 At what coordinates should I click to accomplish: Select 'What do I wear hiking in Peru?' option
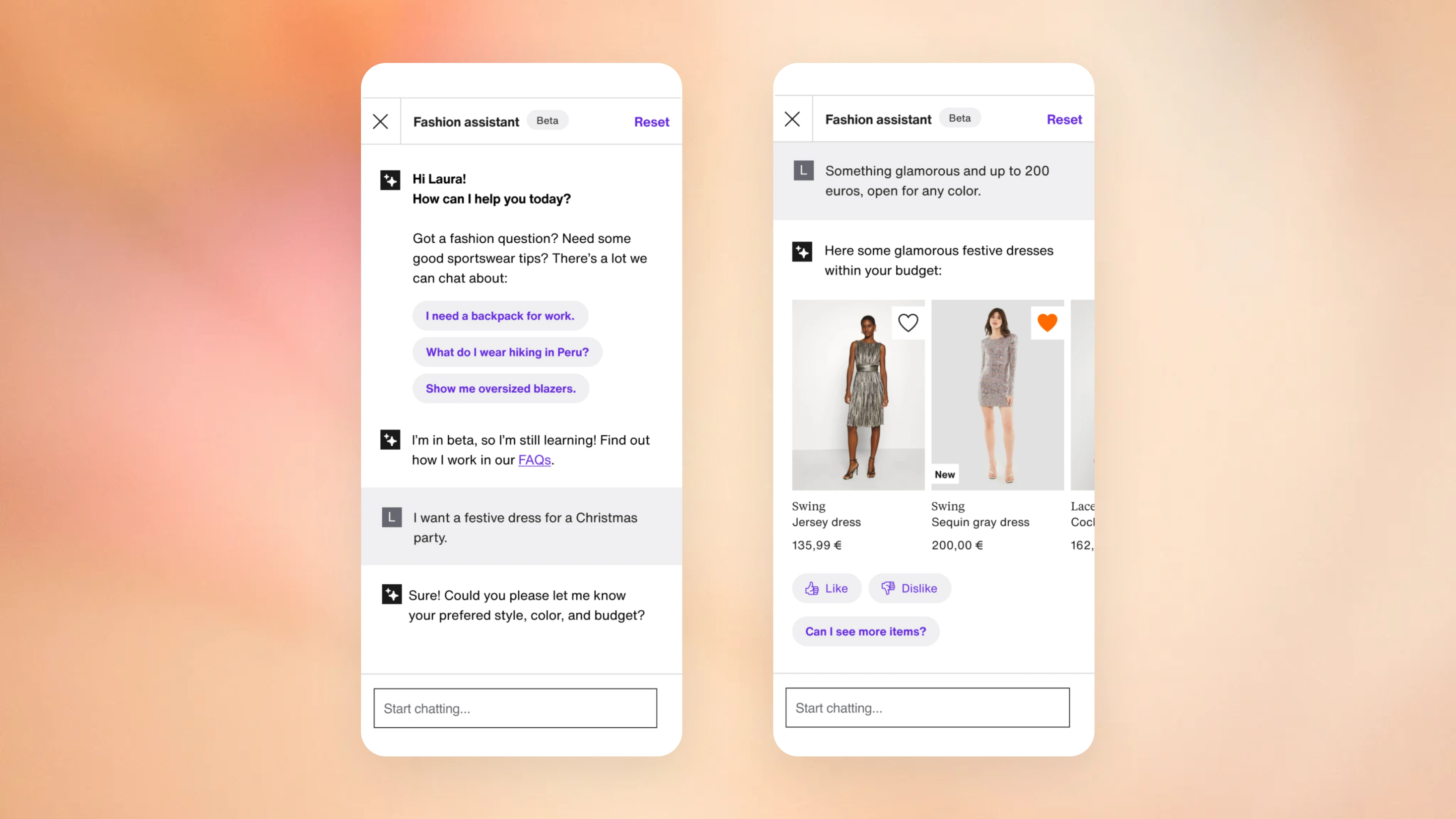507,351
